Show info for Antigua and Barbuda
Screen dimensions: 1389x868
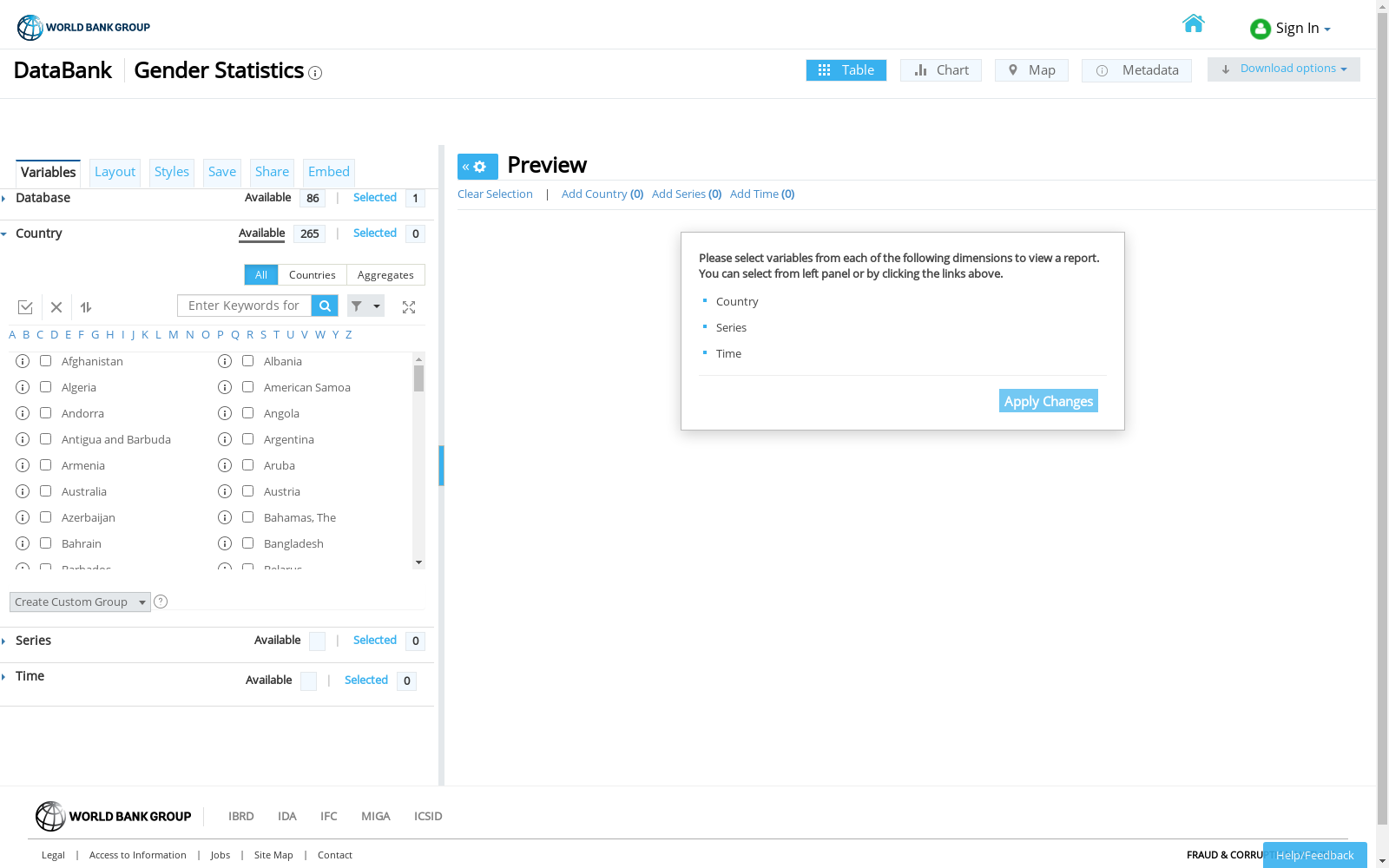[23, 439]
